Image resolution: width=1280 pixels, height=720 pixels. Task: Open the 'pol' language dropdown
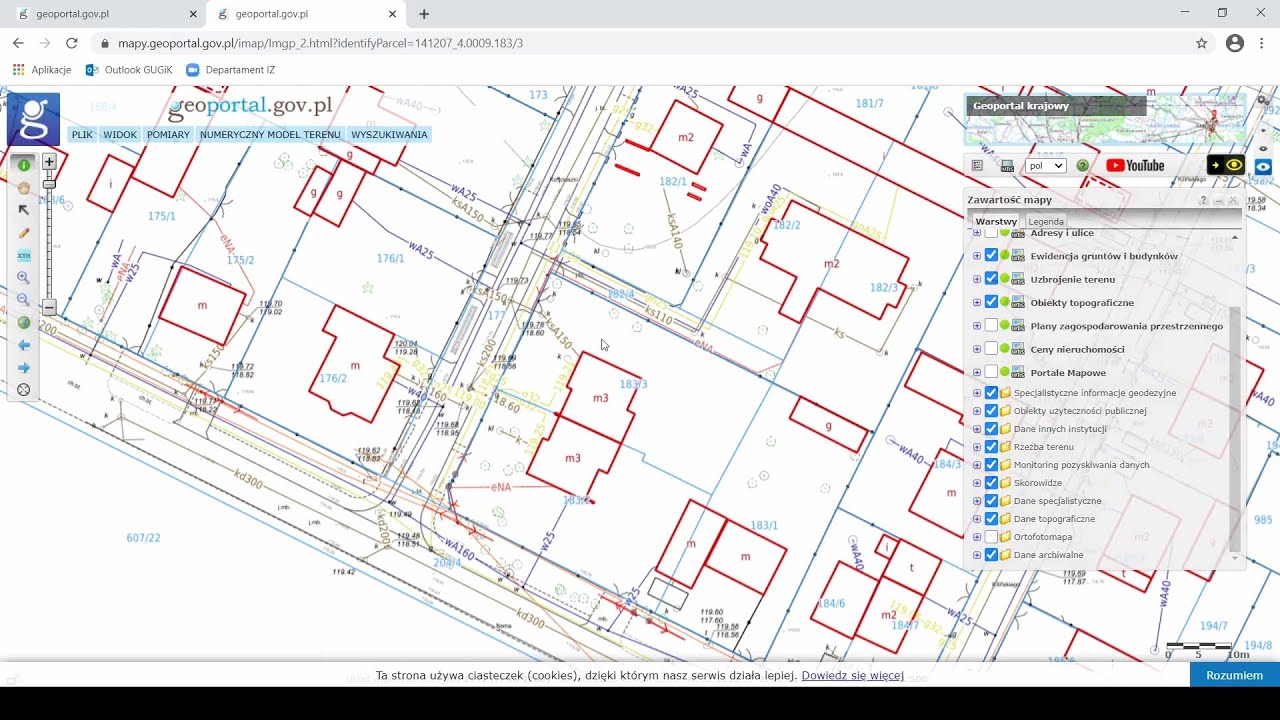pyautogui.click(x=1045, y=166)
